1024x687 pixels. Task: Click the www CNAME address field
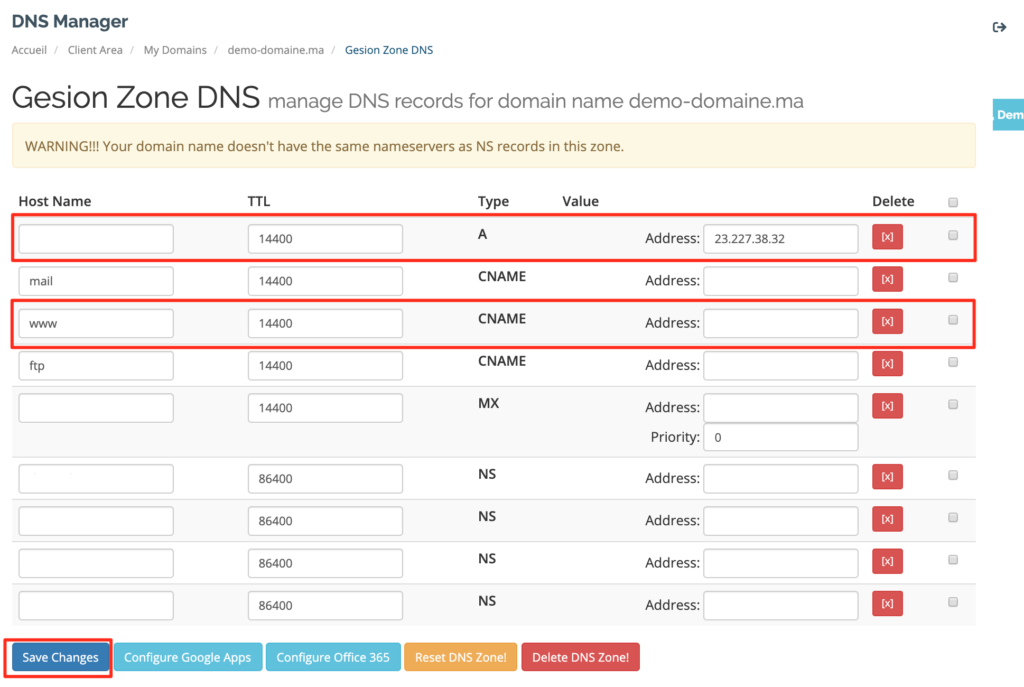780,323
